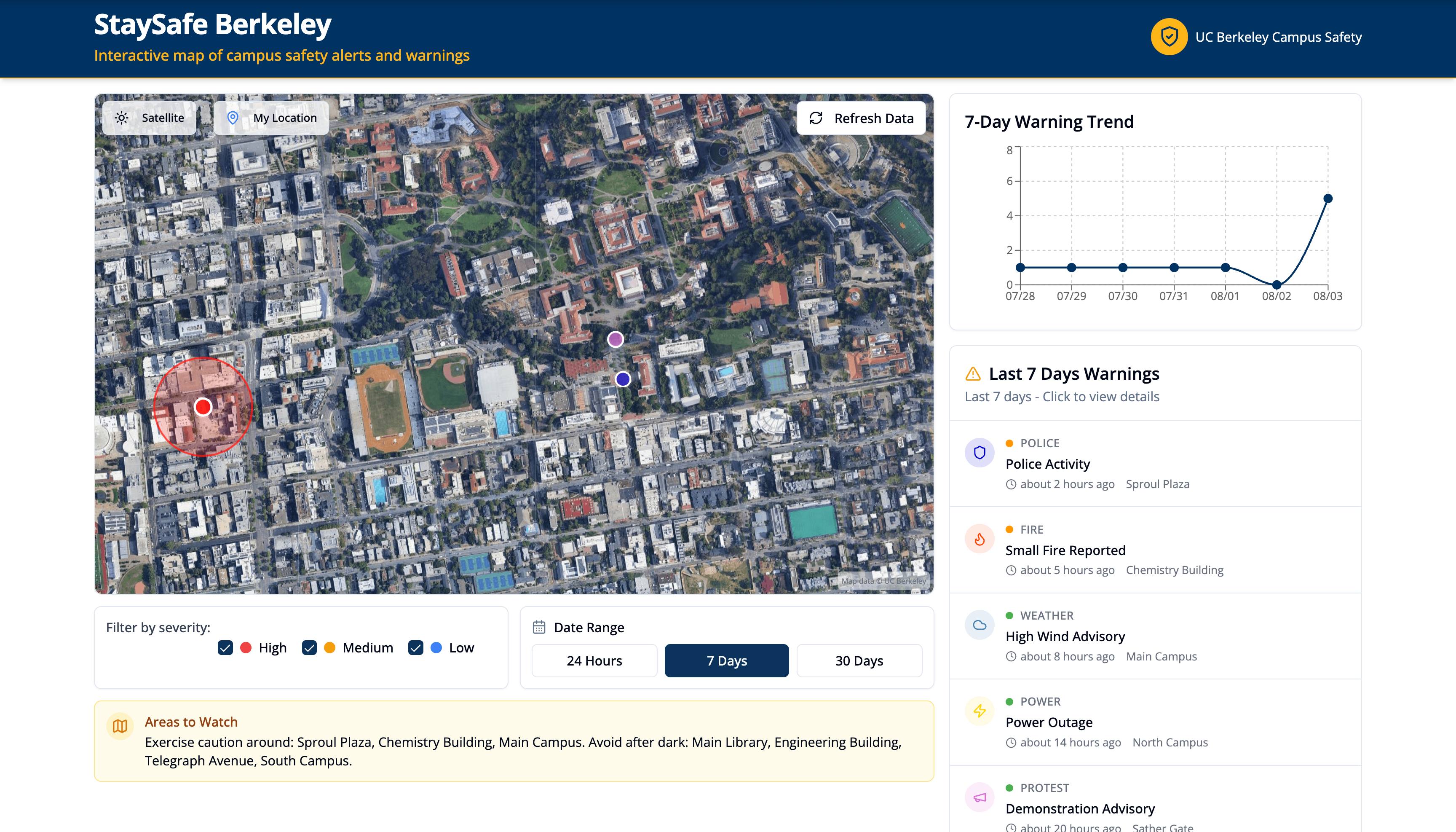Toggle the Low severity filter off
This screenshot has height=832, width=1456.
(x=415, y=647)
